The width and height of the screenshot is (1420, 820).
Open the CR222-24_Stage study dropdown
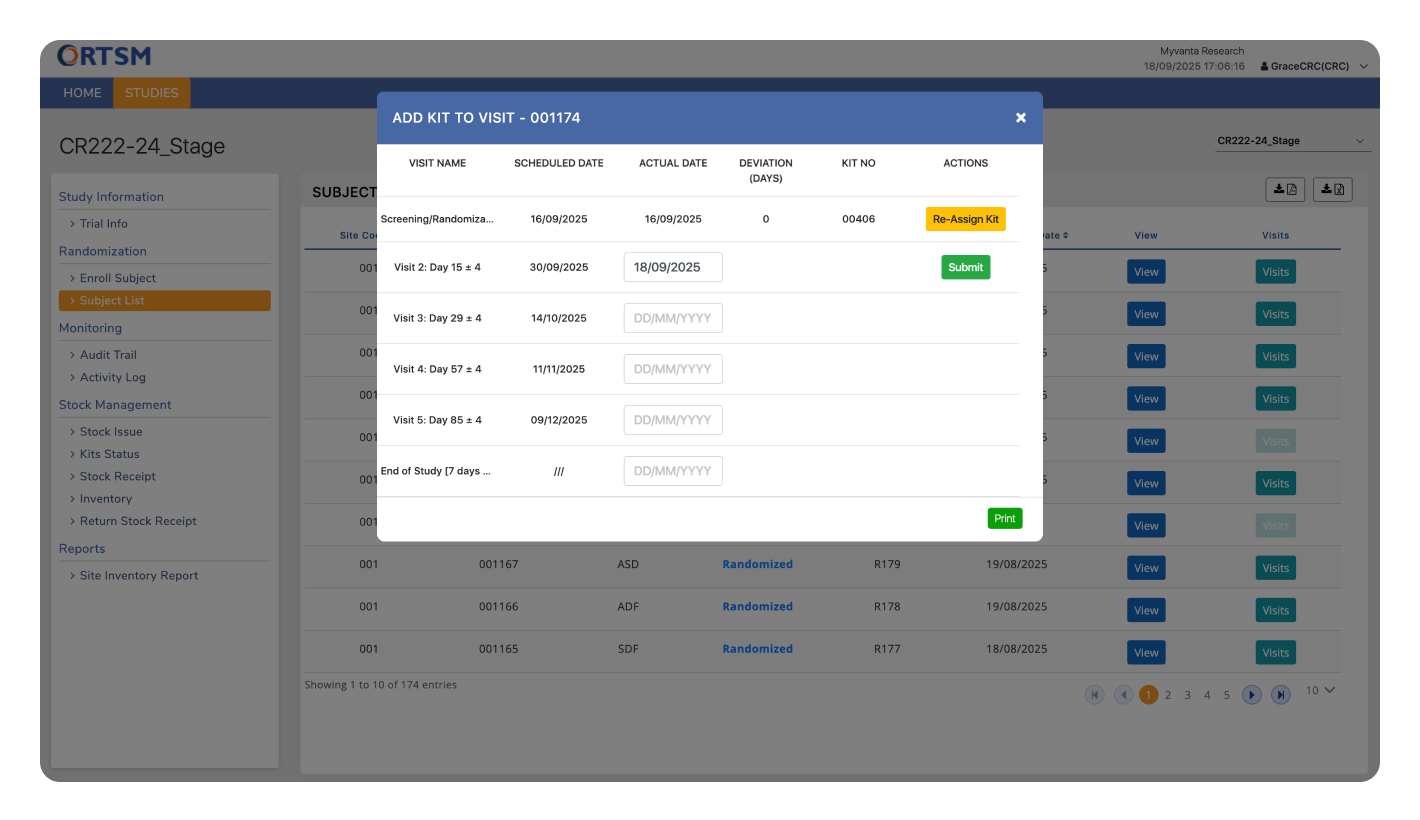click(x=1291, y=140)
